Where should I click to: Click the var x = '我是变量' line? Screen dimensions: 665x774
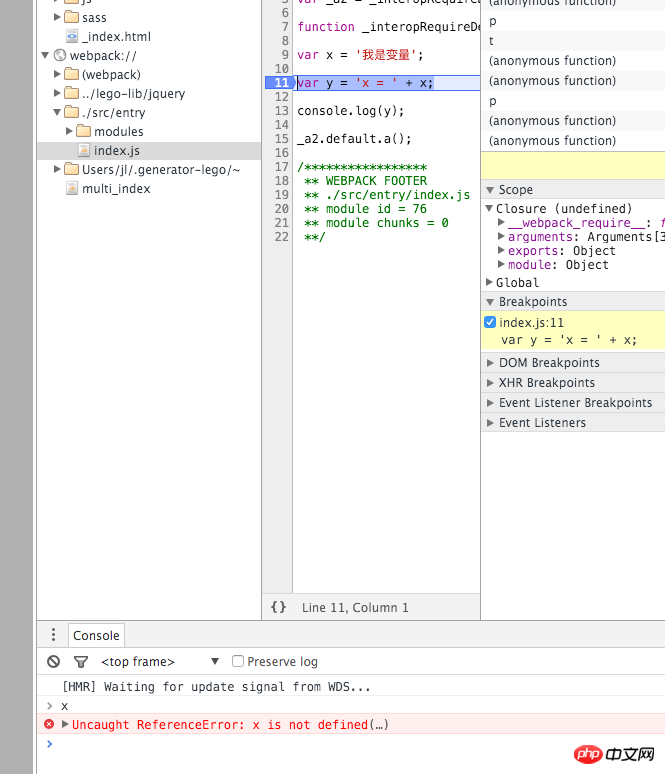(x=360, y=55)
